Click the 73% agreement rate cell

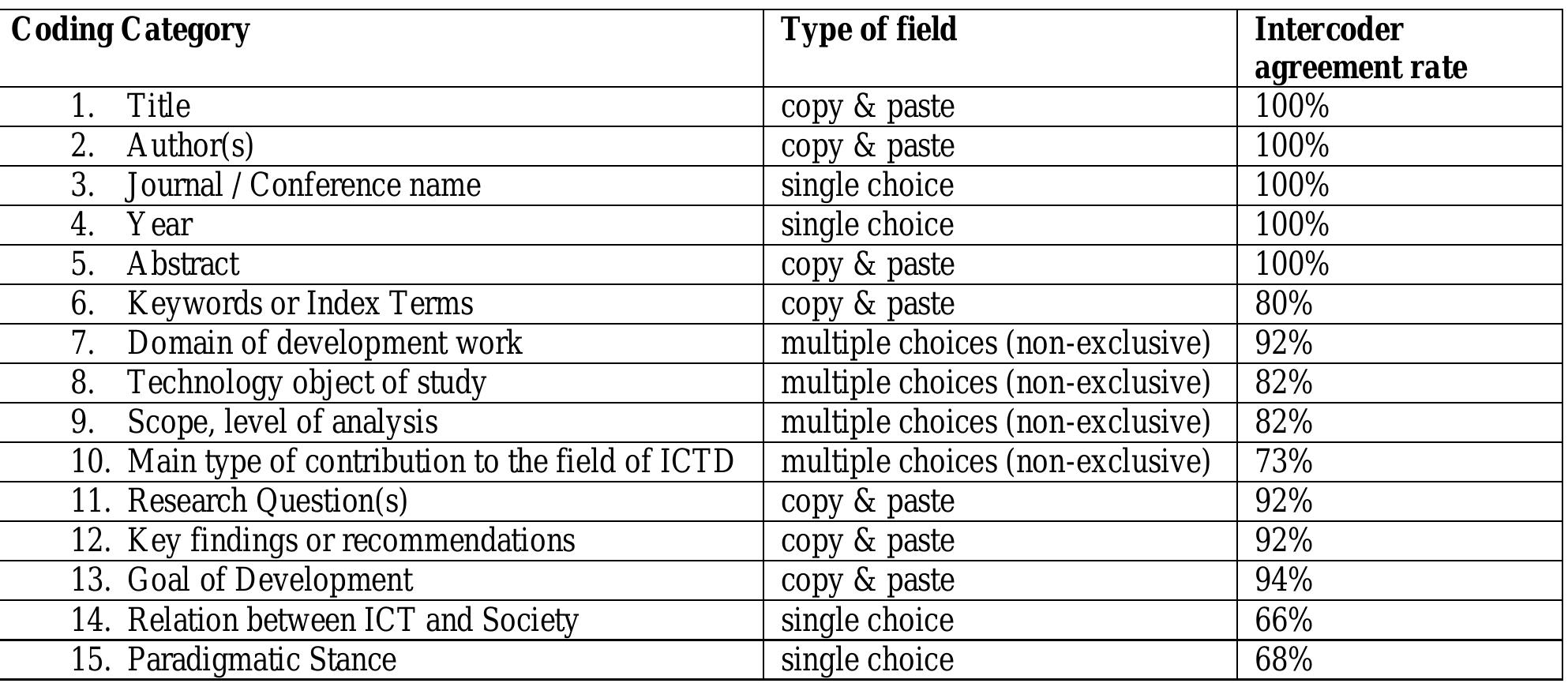pos(1284,462)
